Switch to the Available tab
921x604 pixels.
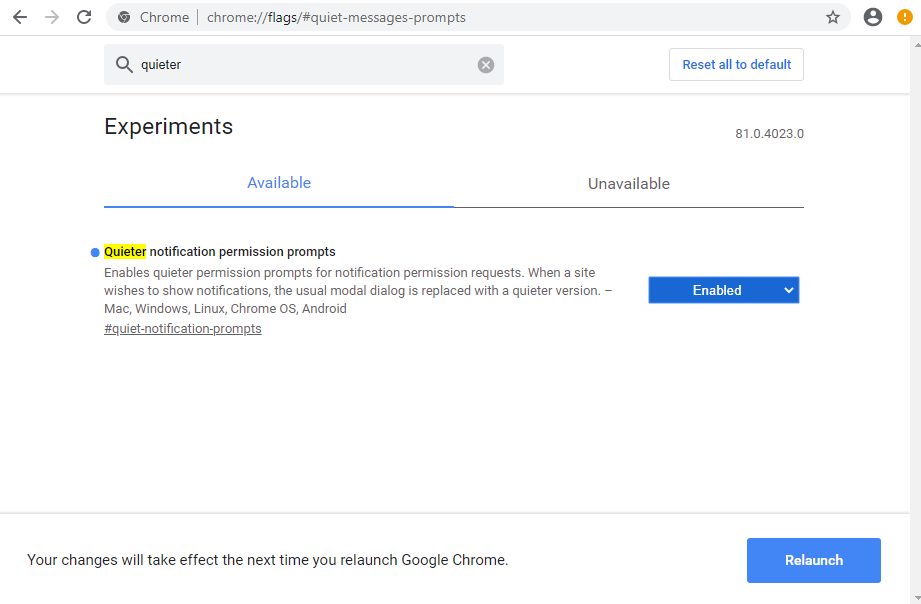(x=279, y=183)
